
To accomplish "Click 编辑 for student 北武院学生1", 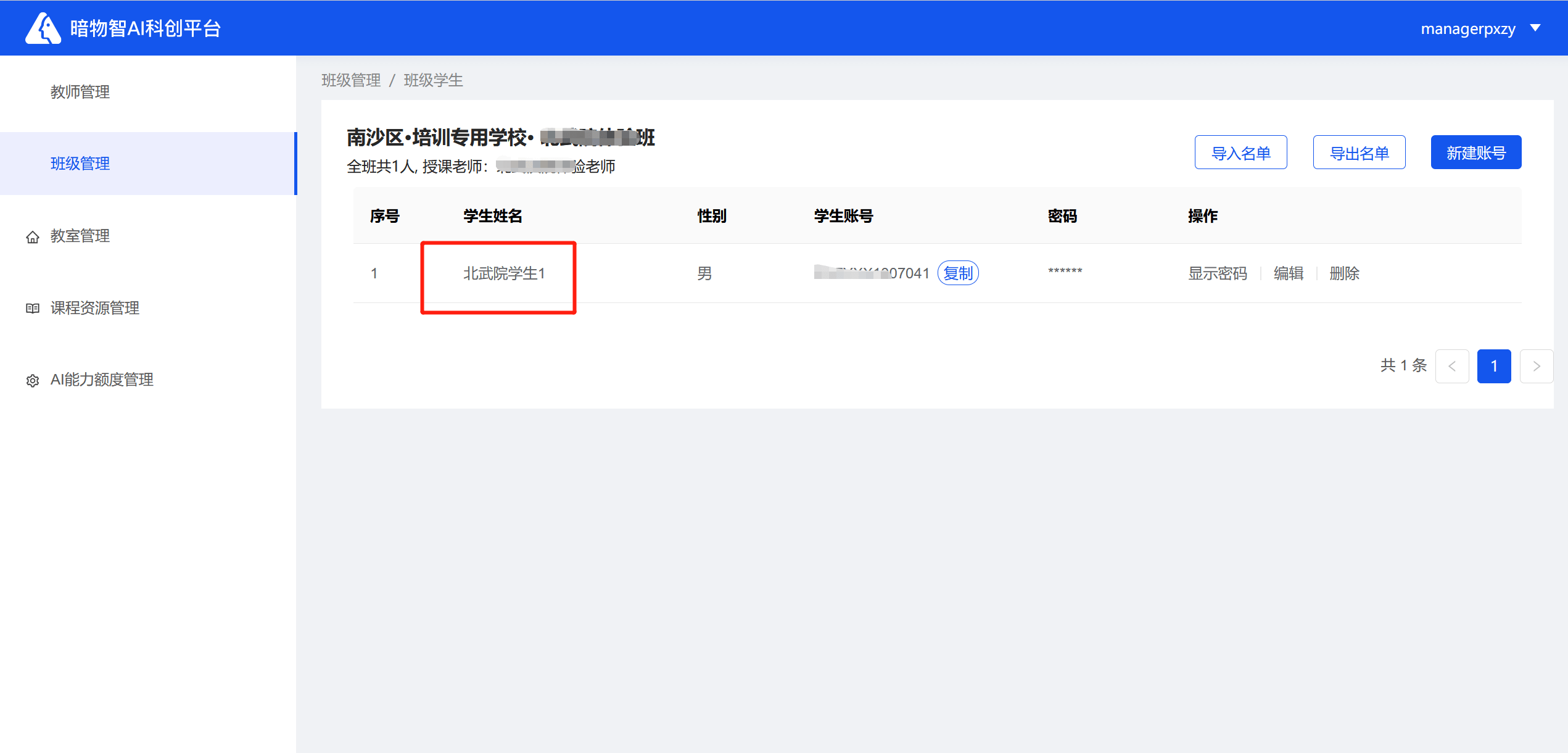I will (x=1289, y=273).
